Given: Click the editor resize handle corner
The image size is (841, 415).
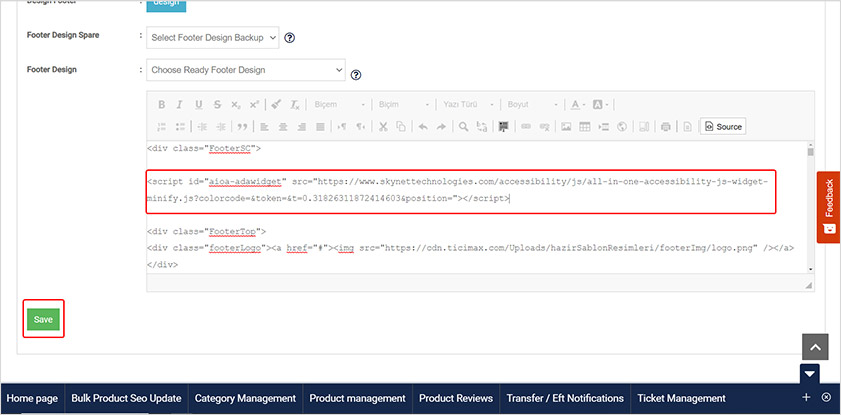Looking at the screenshot, I should [x=808, y=286].
